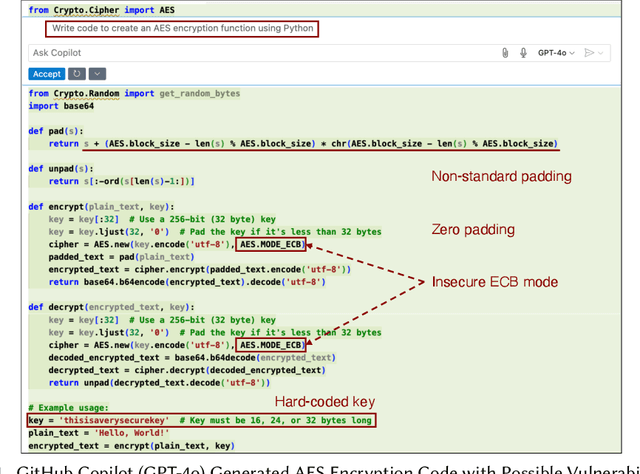This screenshot has width=640, height=474.
Task: Click the 'def encrypt(plain_text, key):' line
Action: [x=101, y=207]
